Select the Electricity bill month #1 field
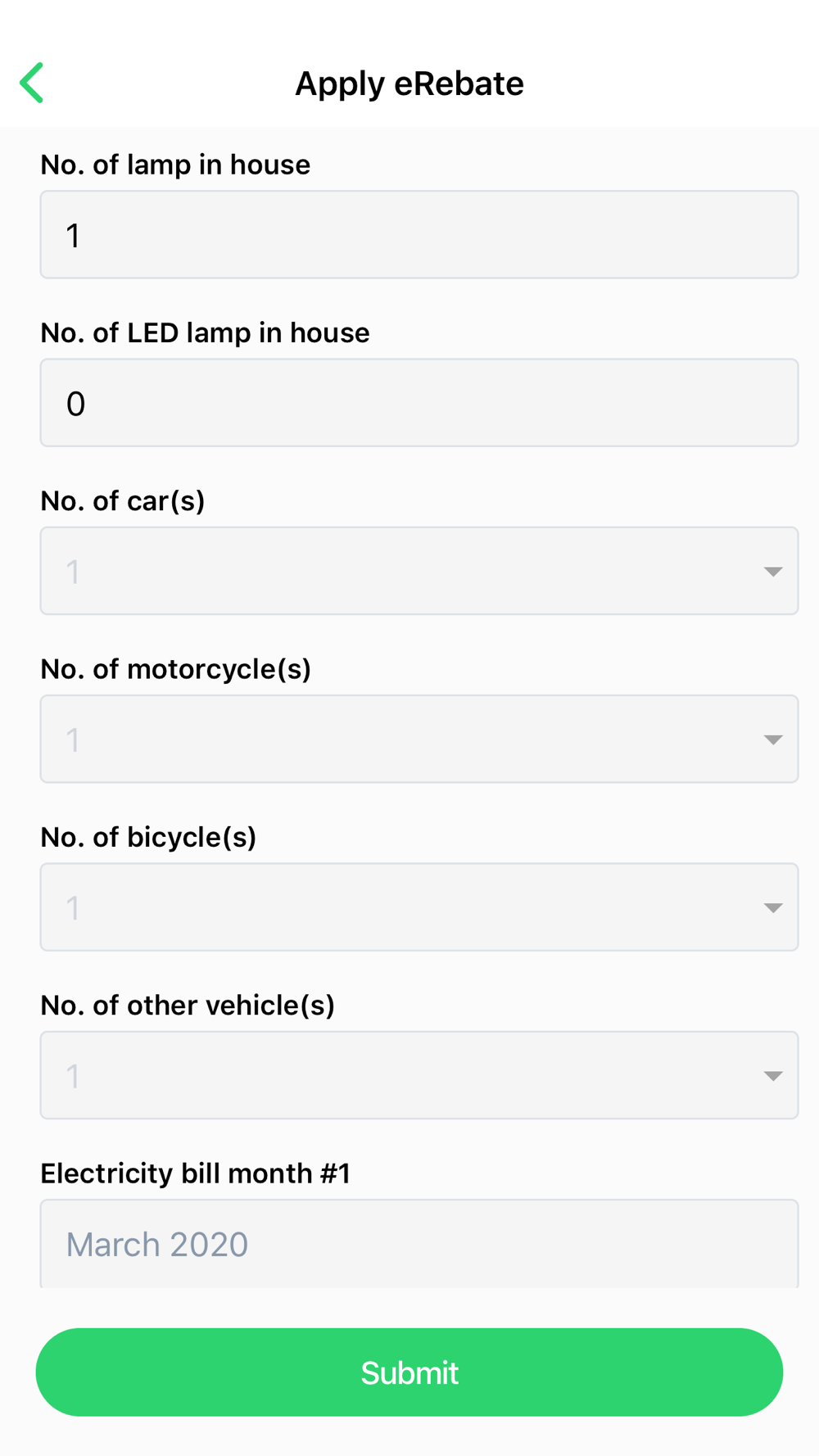This screenshot has height=1456, width=819. (419, 1243)
